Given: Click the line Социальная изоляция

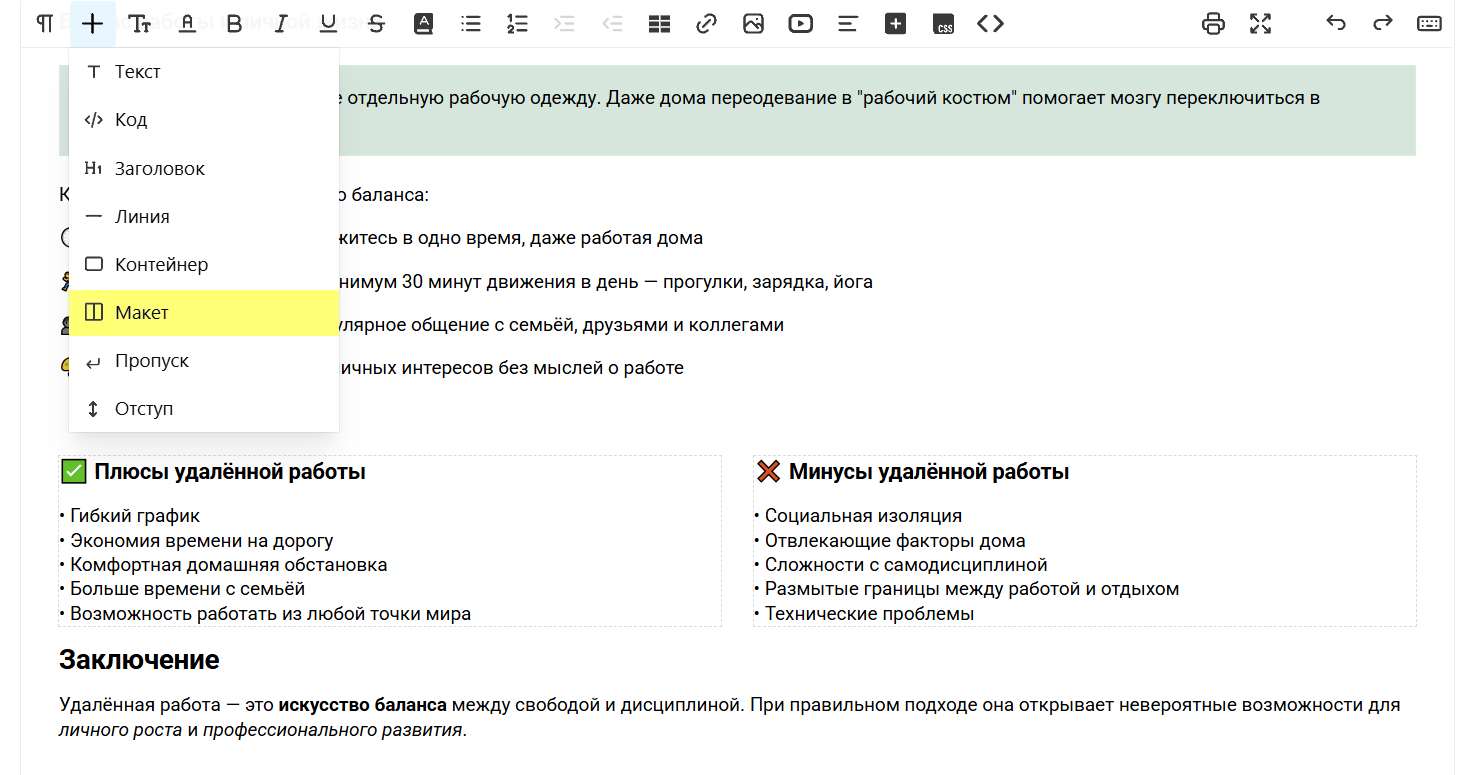Looking at the screenshot, I should pyautogui.click(x=858, y=516).
